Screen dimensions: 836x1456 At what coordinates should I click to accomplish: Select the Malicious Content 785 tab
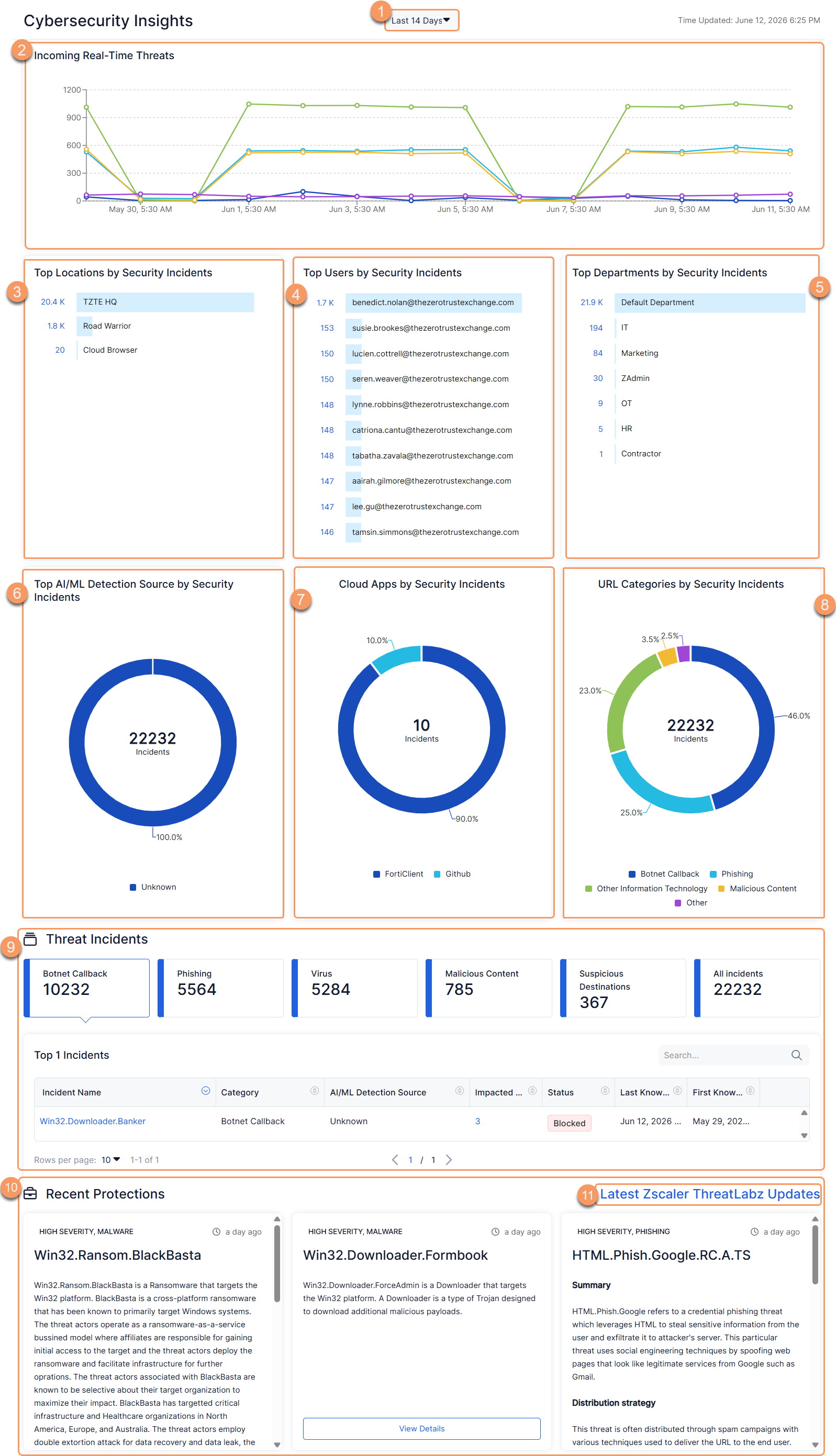[x=488, y=988]
